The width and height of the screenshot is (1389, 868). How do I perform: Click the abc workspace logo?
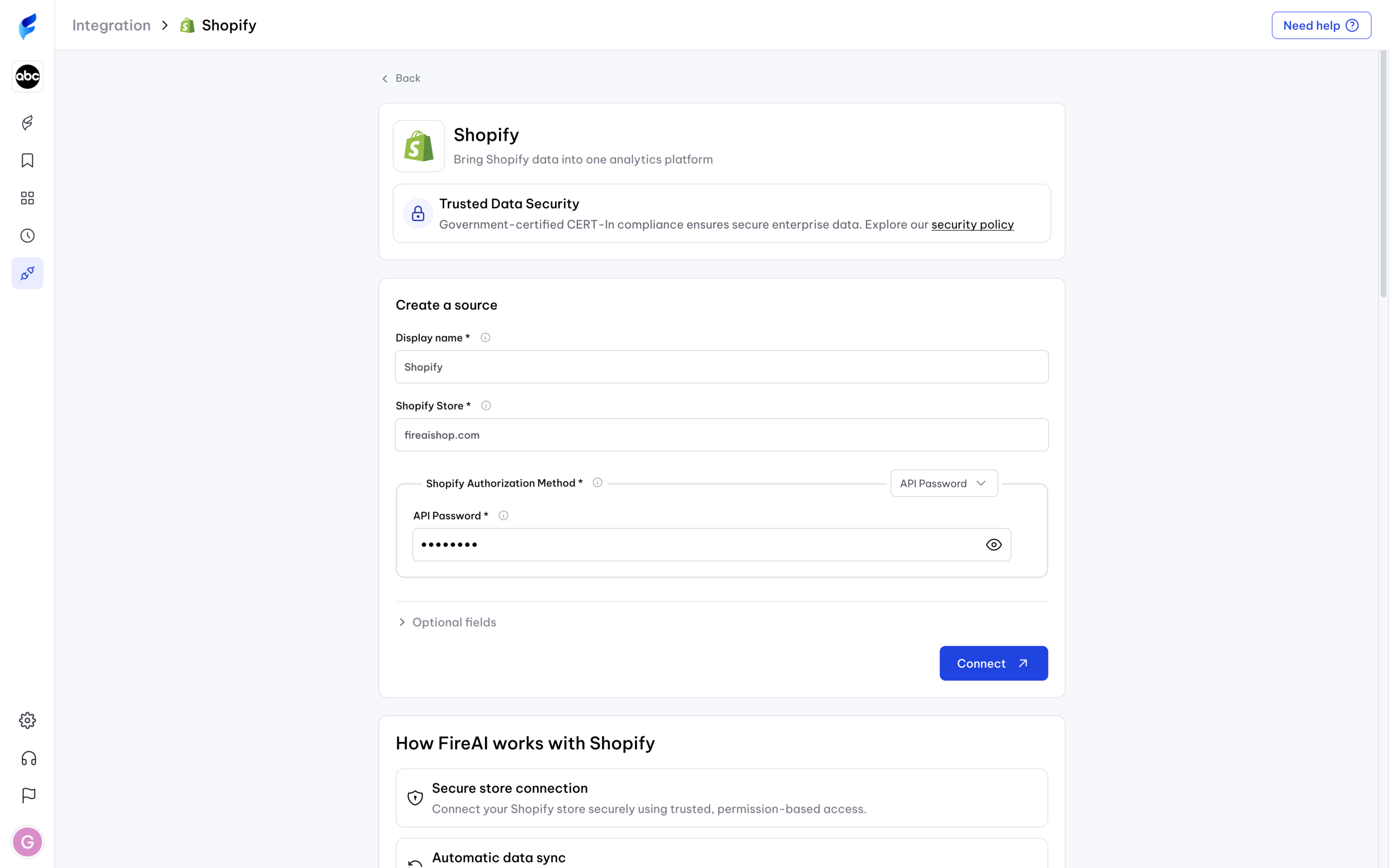27,76
